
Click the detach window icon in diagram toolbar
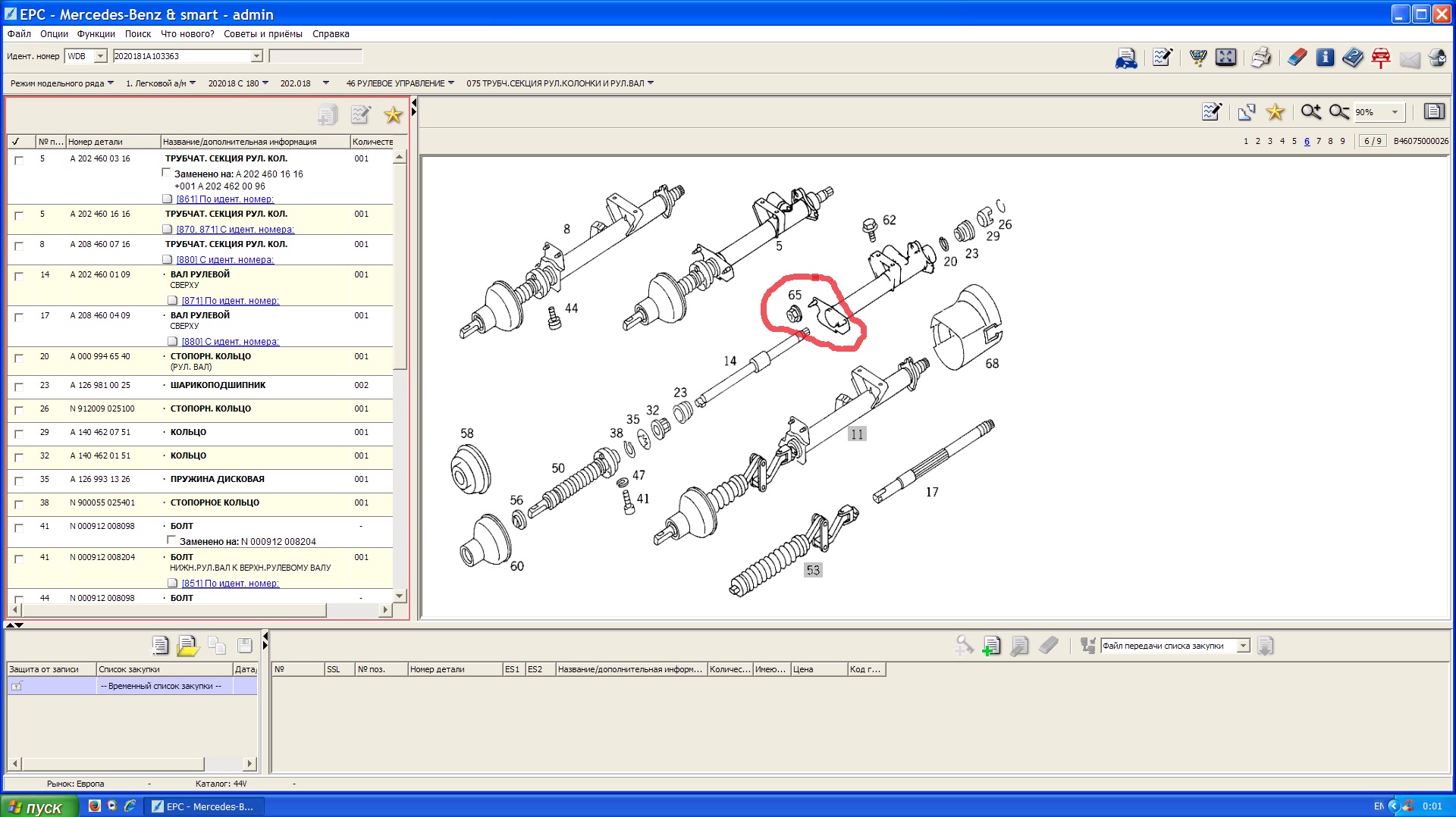click(1247, 112)
